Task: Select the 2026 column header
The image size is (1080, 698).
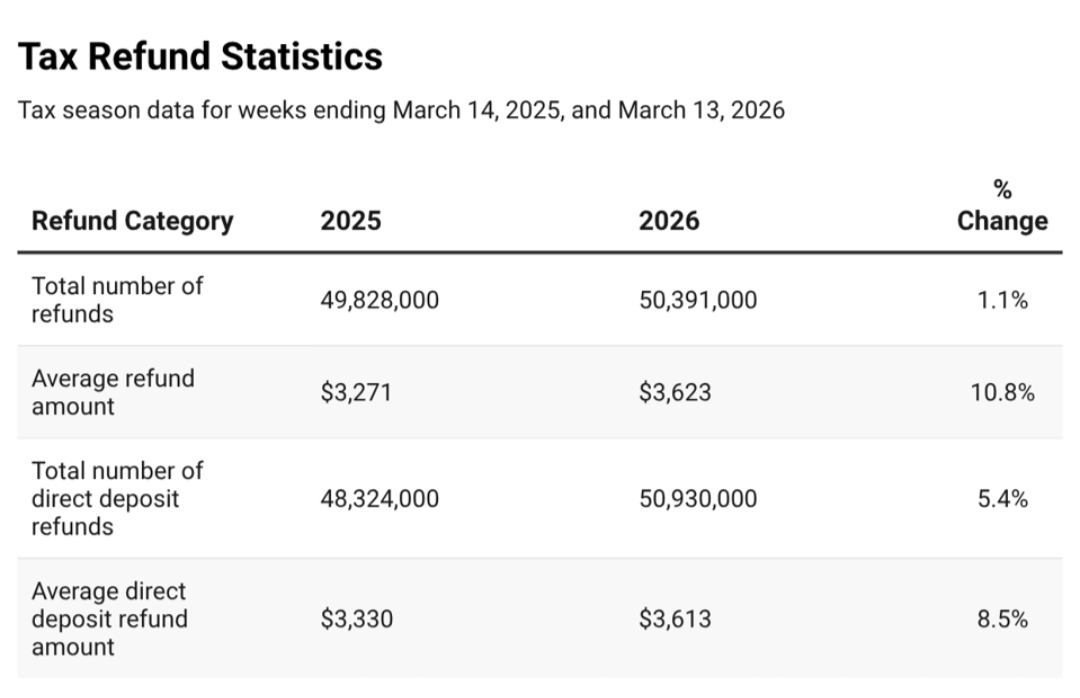Action: pyautogui.click(x=669, y=221)
